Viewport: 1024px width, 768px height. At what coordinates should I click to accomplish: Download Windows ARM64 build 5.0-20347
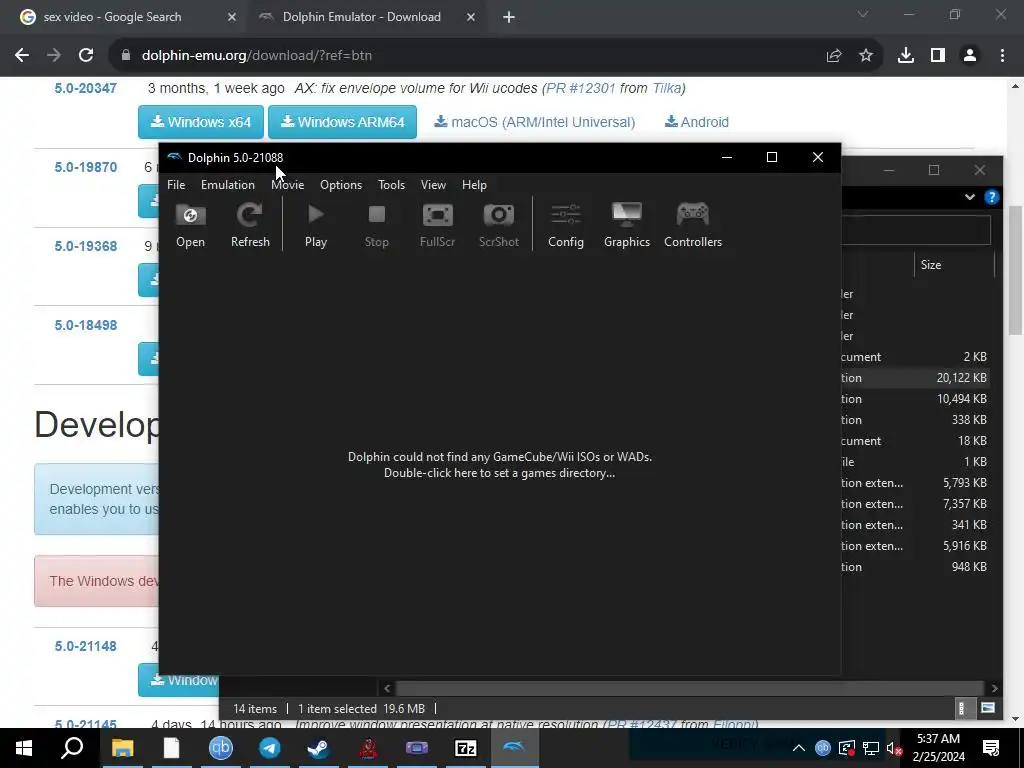point(342,122)
